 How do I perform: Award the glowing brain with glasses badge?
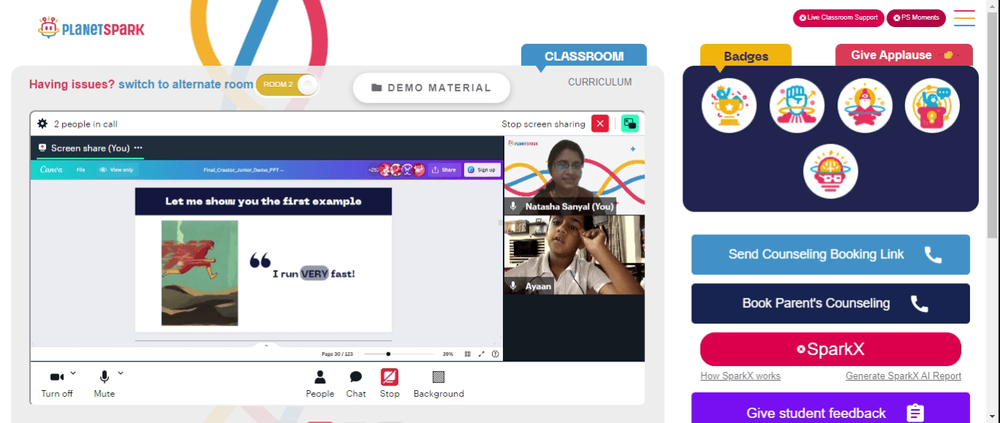pyautogui.click(x=830, y=171)
